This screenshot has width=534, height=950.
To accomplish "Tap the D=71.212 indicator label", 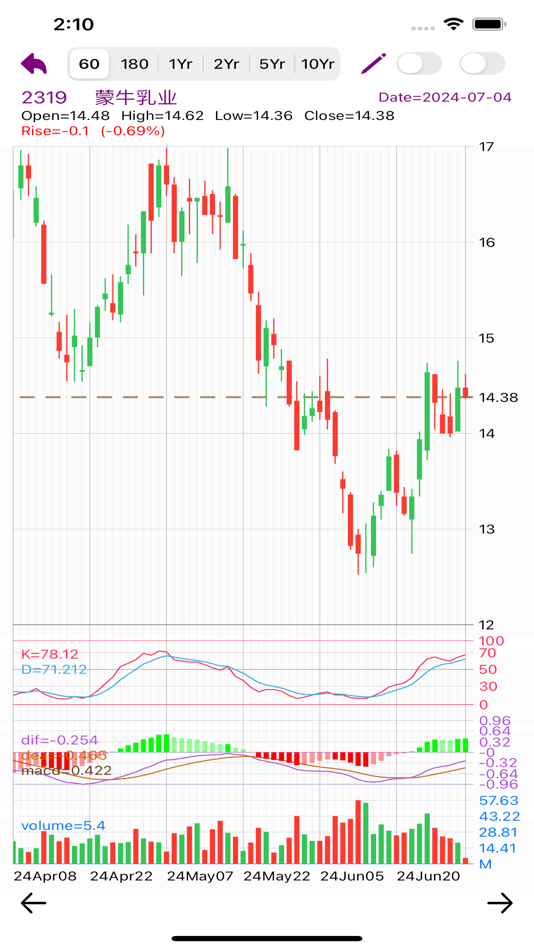I will [x=54, y=669].
